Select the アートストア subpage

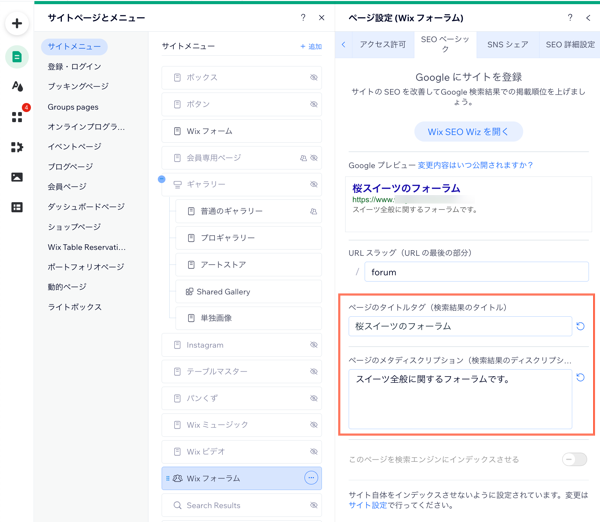[248, 265]
